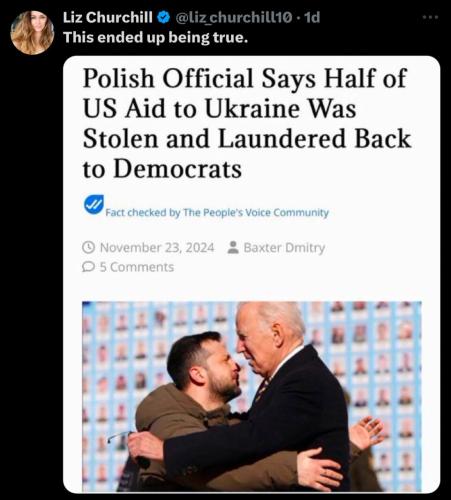The width and height of the screenshot is (451, 500).
Task: Click the clock icon beside the date
Action: pos(89,248)
